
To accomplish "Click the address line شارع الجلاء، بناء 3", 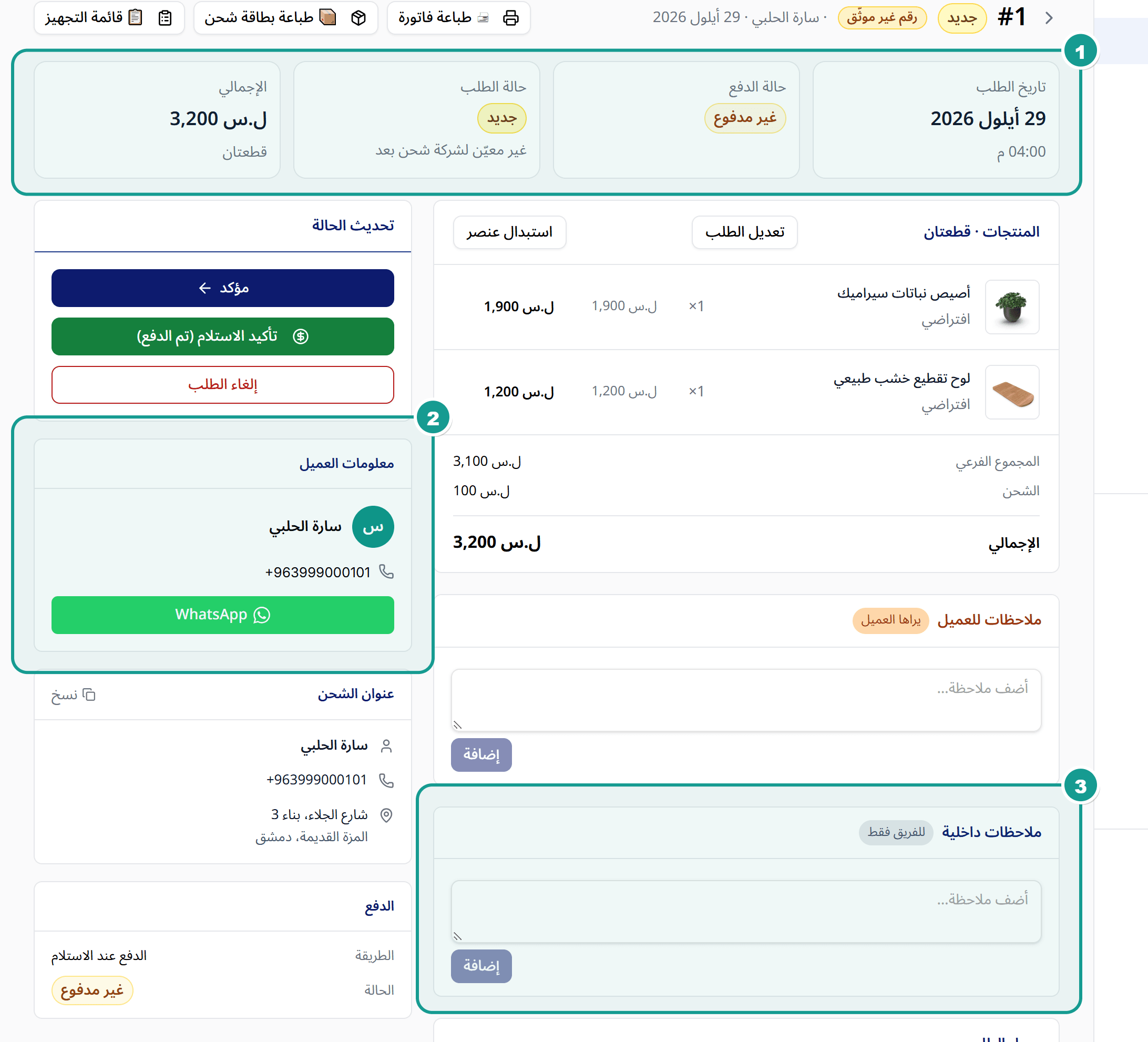I will 320,815.
